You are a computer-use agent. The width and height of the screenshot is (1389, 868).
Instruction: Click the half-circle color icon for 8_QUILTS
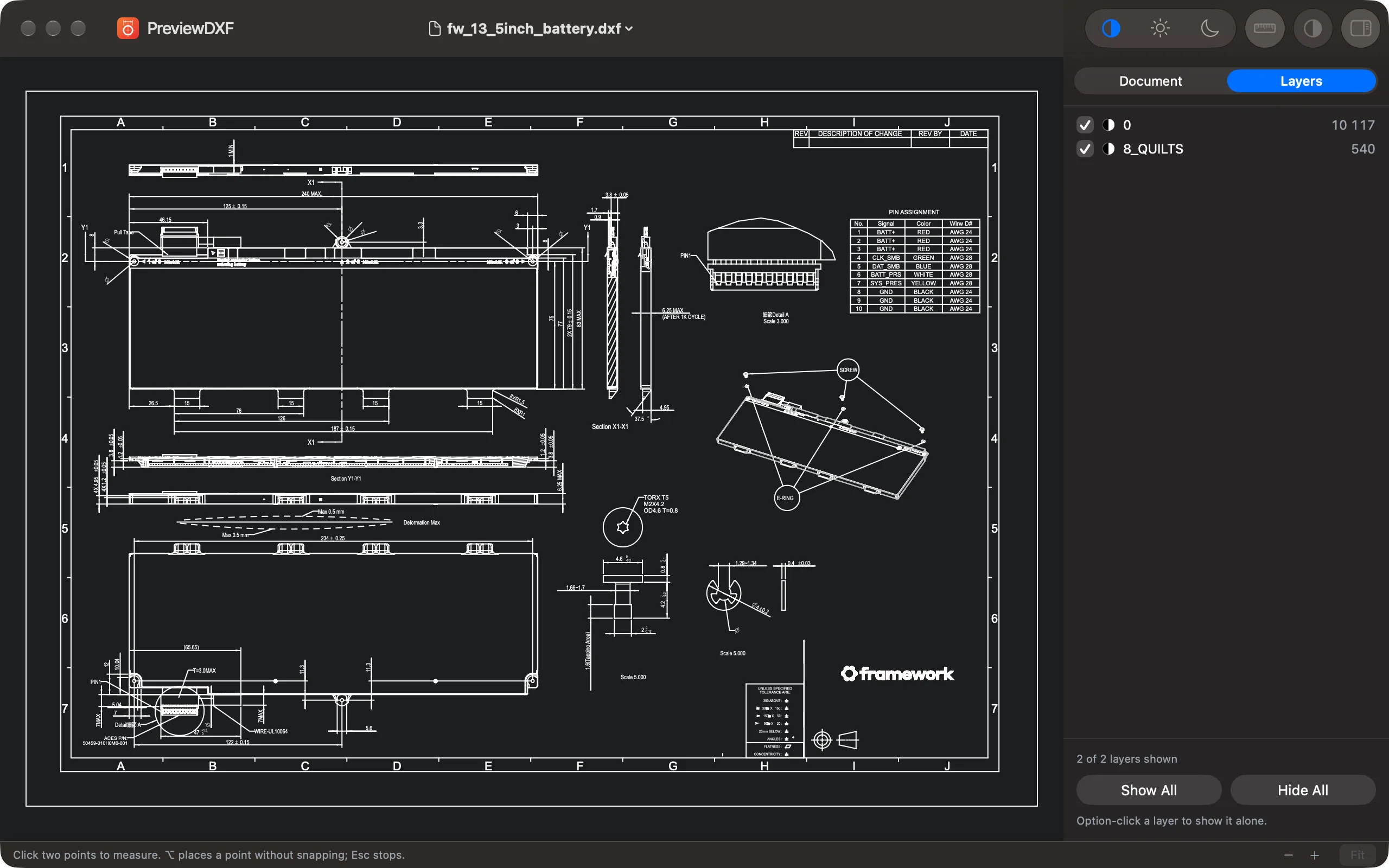point(1108,149)
